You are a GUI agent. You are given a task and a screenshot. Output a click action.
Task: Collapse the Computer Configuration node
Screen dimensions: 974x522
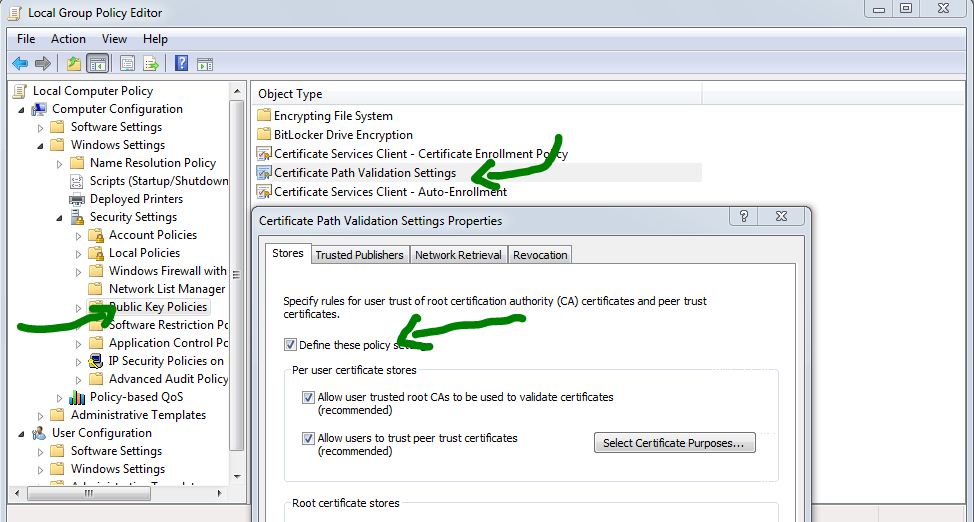pyautogui.click(x=22, y=109)
